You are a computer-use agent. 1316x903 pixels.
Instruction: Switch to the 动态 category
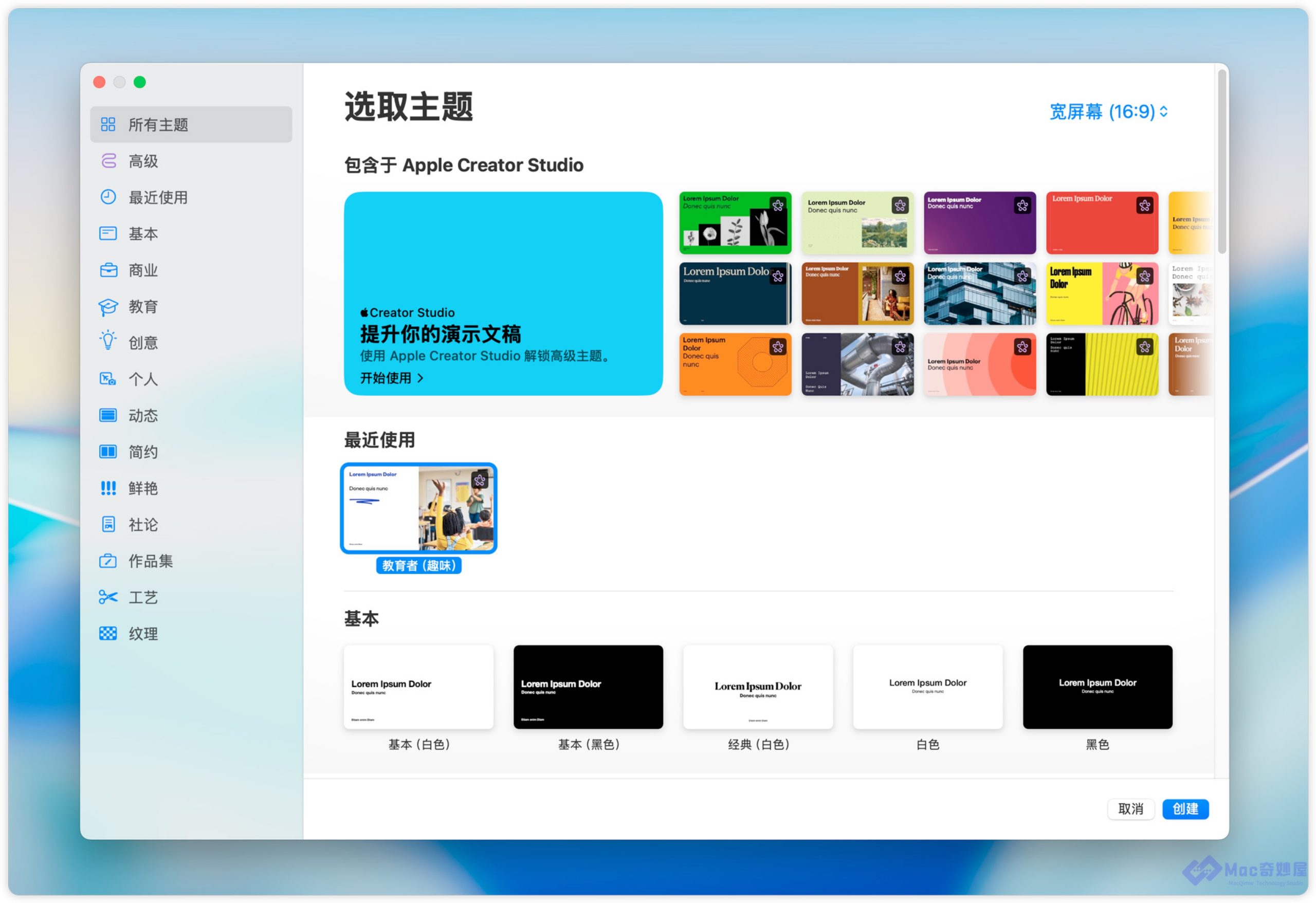[x=143, y=416]
